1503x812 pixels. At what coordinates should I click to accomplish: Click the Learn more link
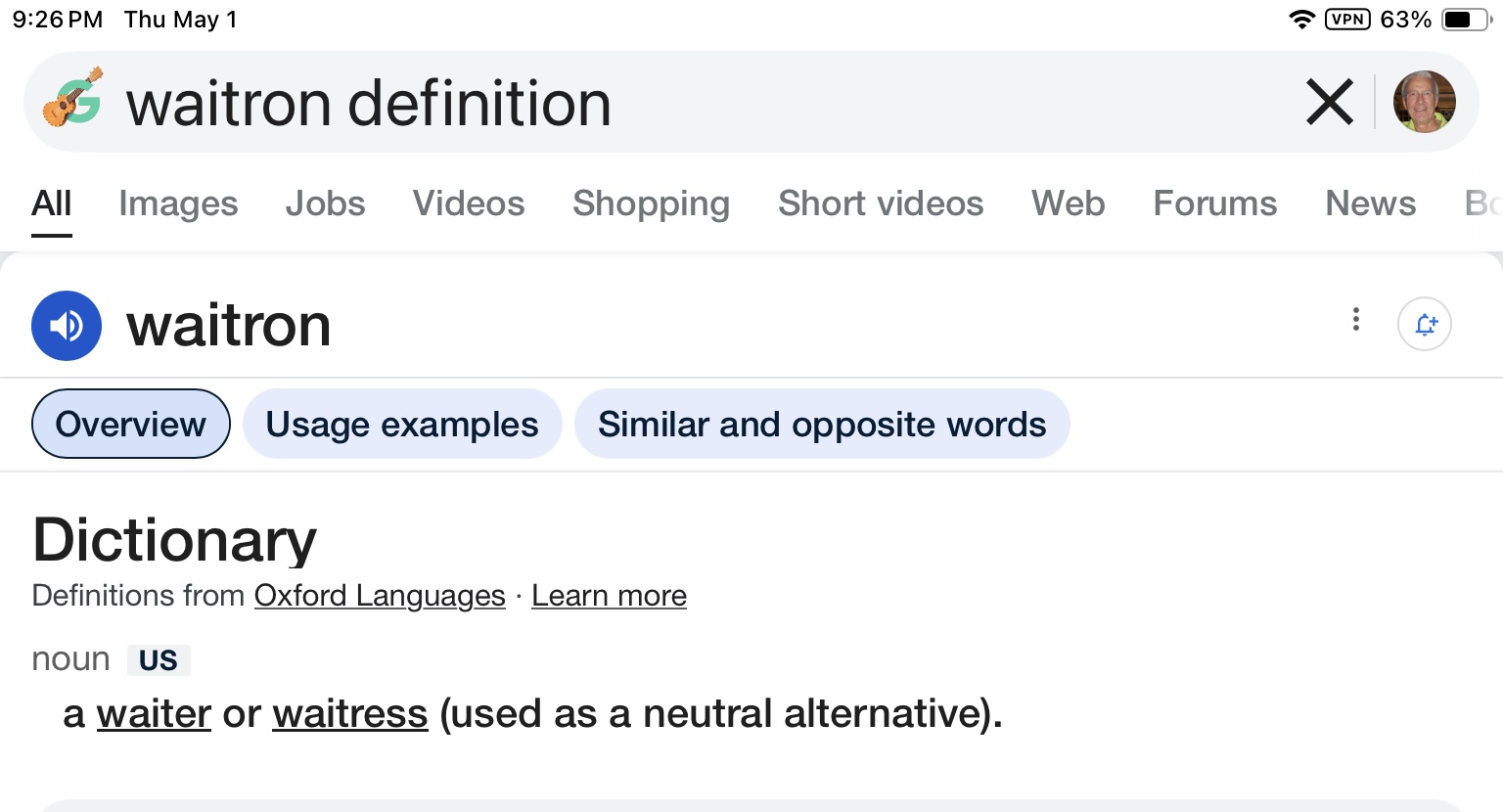(x=609, y=596)
